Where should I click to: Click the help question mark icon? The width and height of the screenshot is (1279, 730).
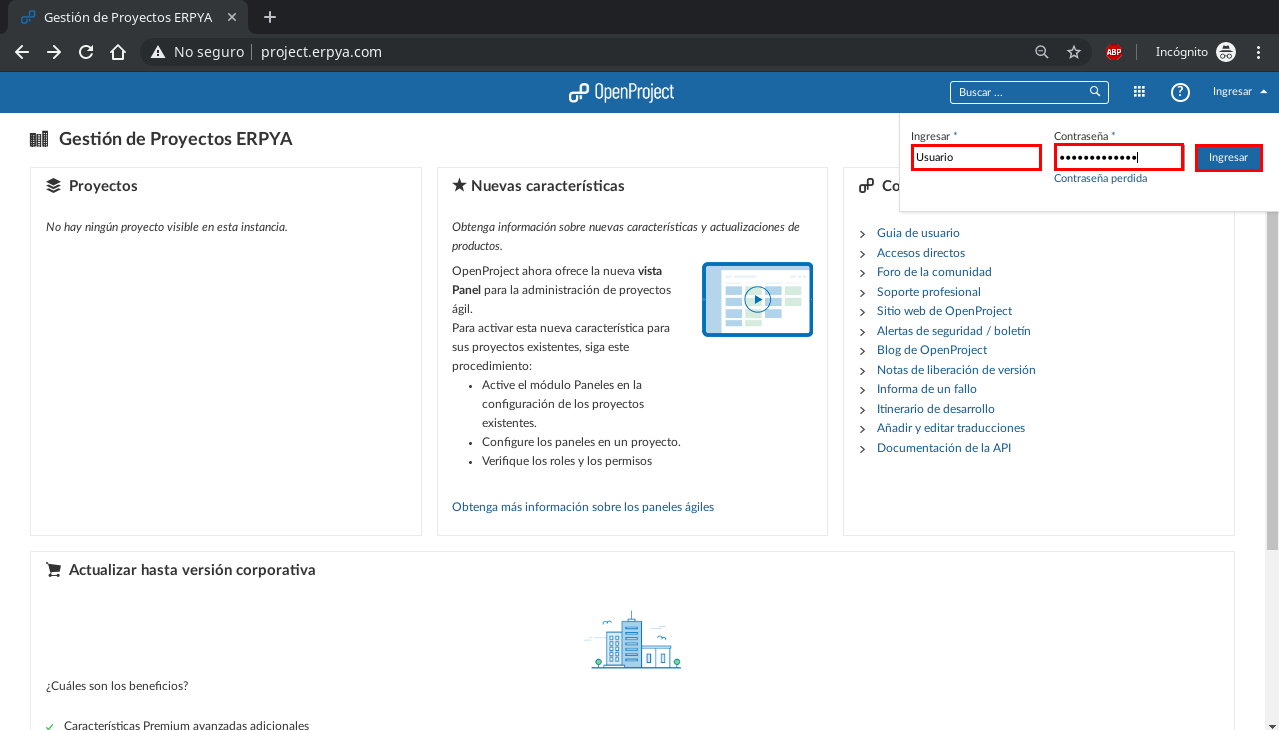coord(1180,91)
